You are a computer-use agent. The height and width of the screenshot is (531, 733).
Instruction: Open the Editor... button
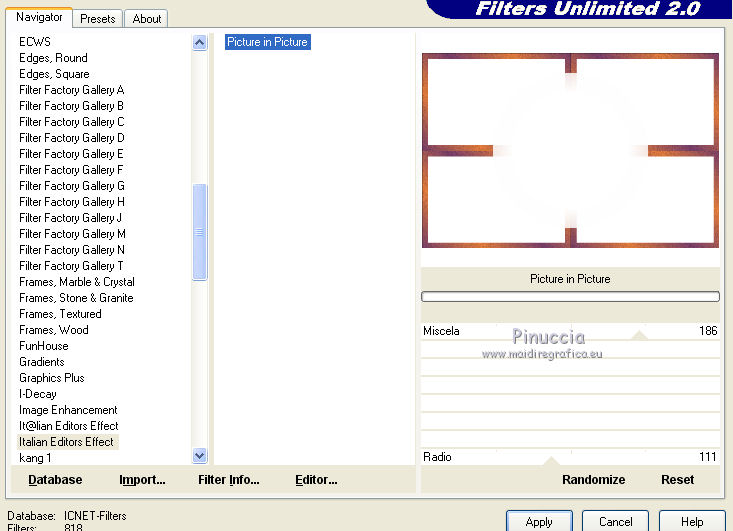tap(316, 480)
